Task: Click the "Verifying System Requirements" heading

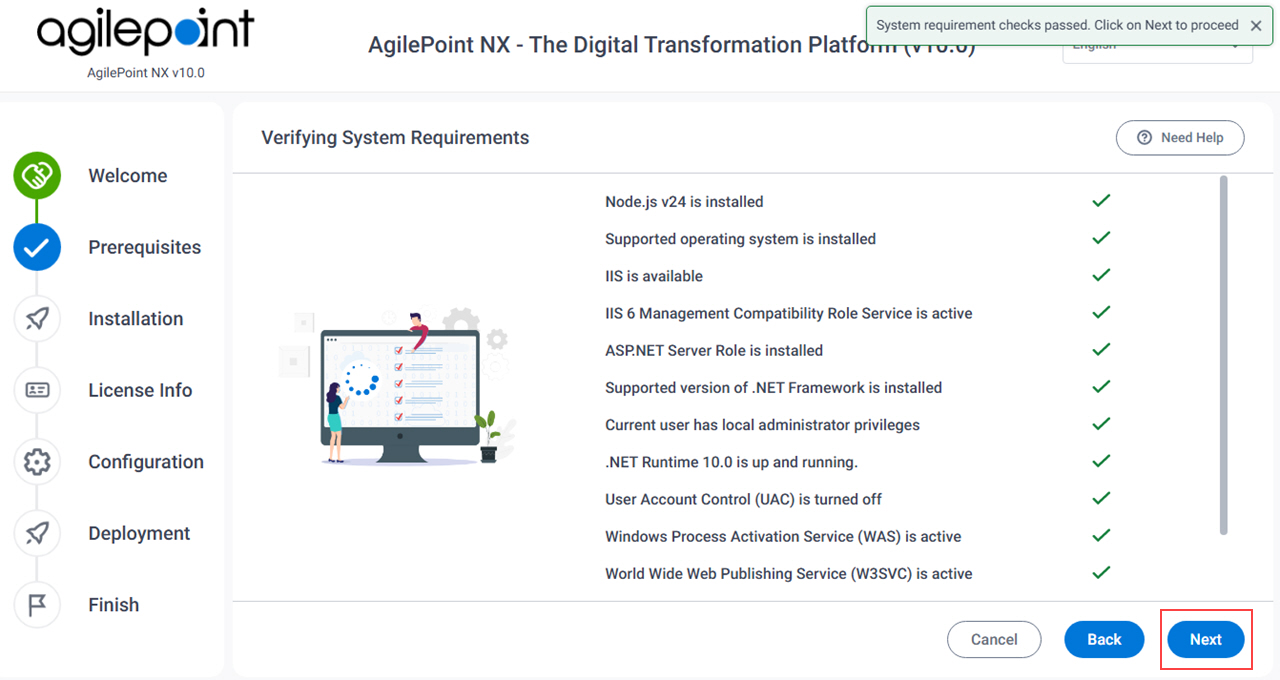Action: 395,138
